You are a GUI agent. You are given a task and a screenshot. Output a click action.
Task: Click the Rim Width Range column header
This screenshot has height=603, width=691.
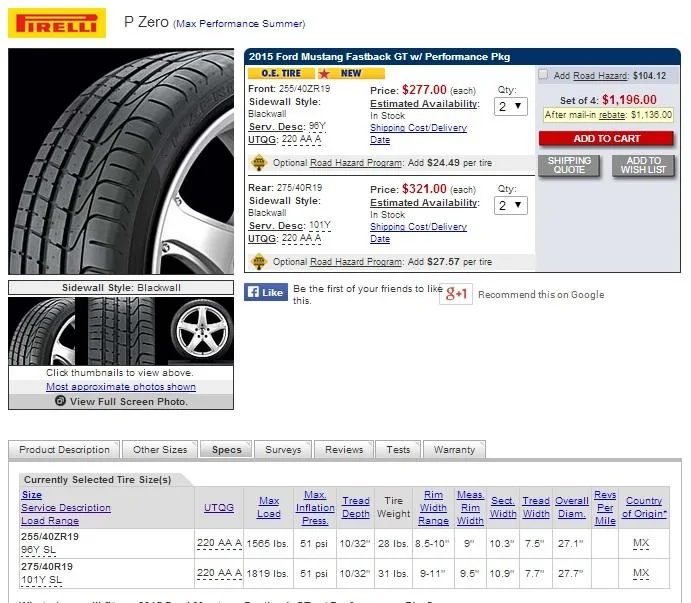coord(433,508)
